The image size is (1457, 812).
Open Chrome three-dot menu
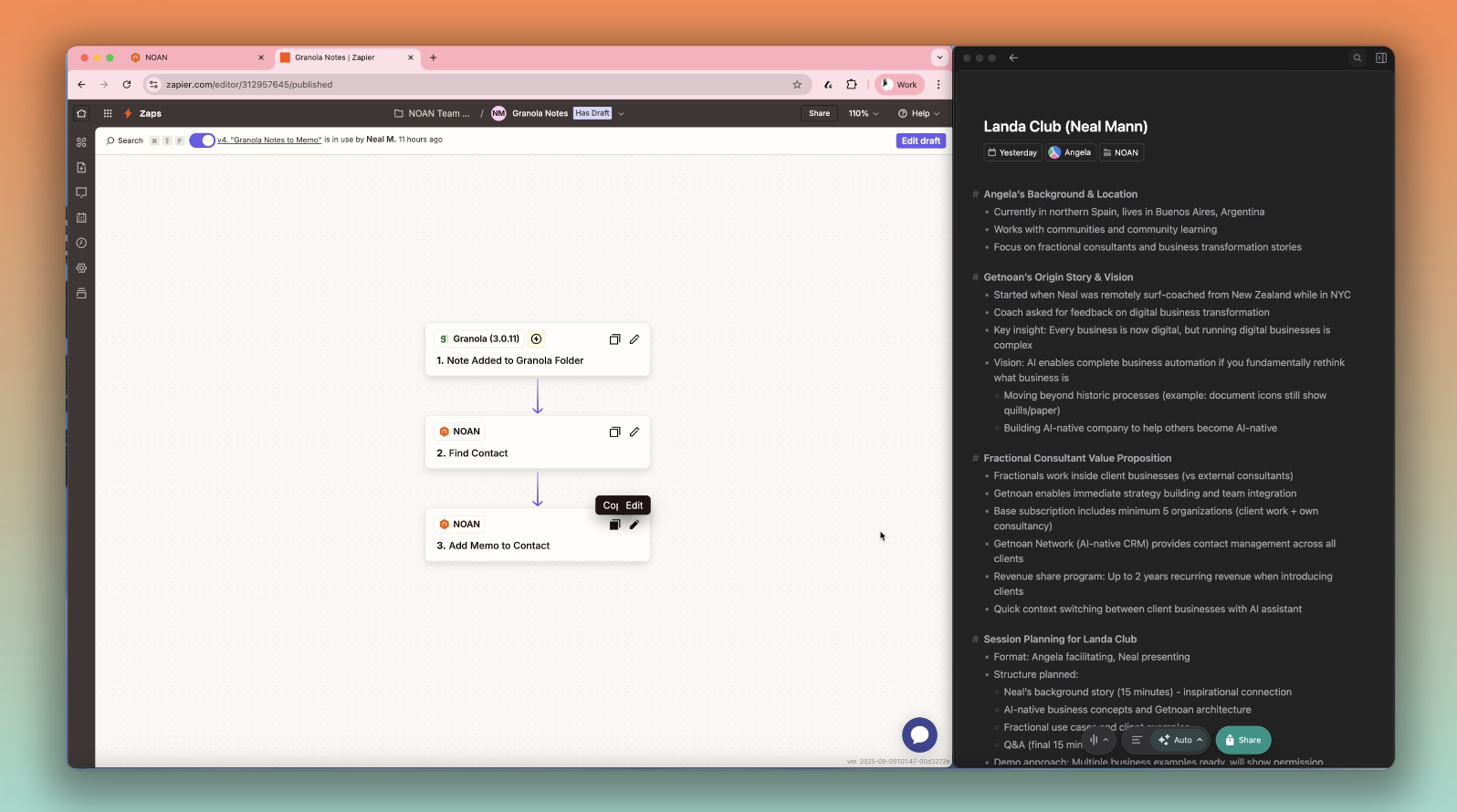coord(938,85)
